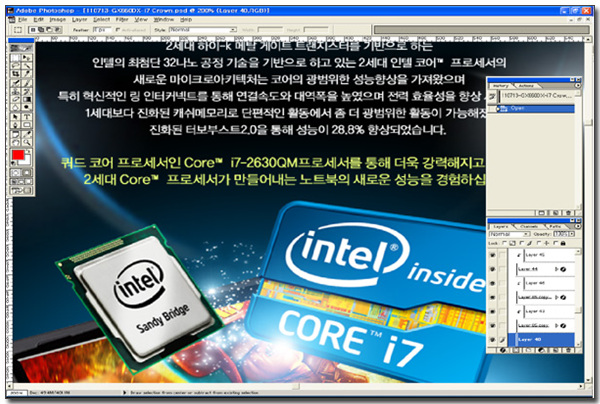Select the Crop tool
The image size is (600, 404).
(15, 73)
